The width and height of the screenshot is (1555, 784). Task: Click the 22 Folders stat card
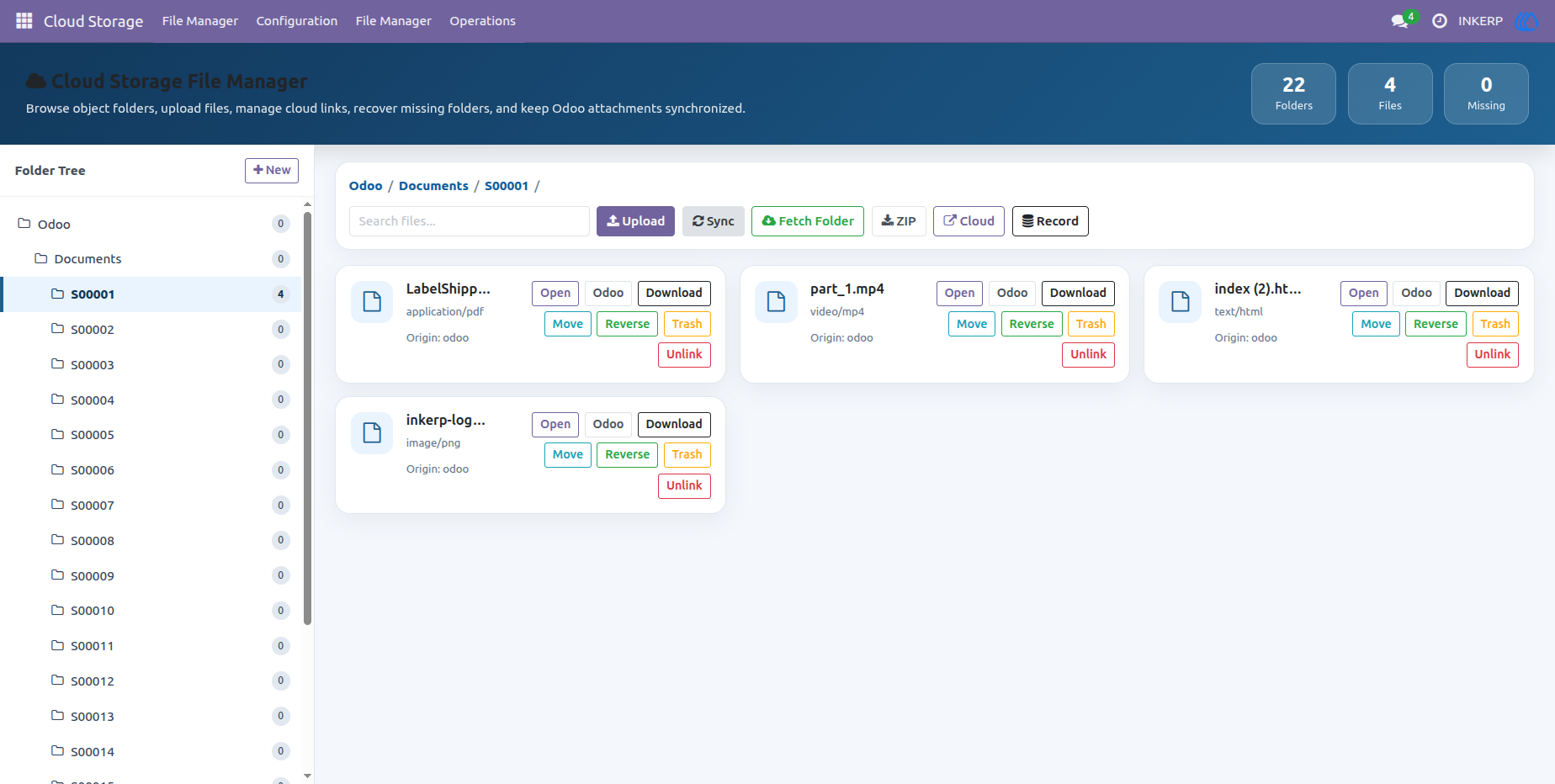(x=1293, y=93)
